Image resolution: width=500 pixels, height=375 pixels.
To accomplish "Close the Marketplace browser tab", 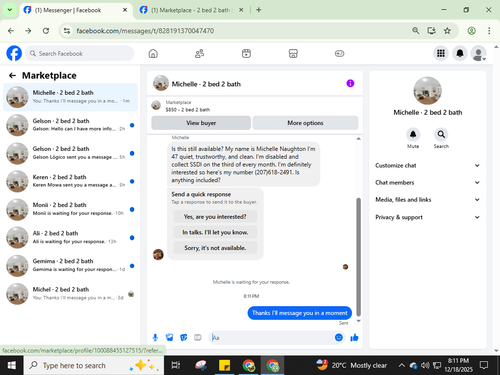I will tap(241, 10).
